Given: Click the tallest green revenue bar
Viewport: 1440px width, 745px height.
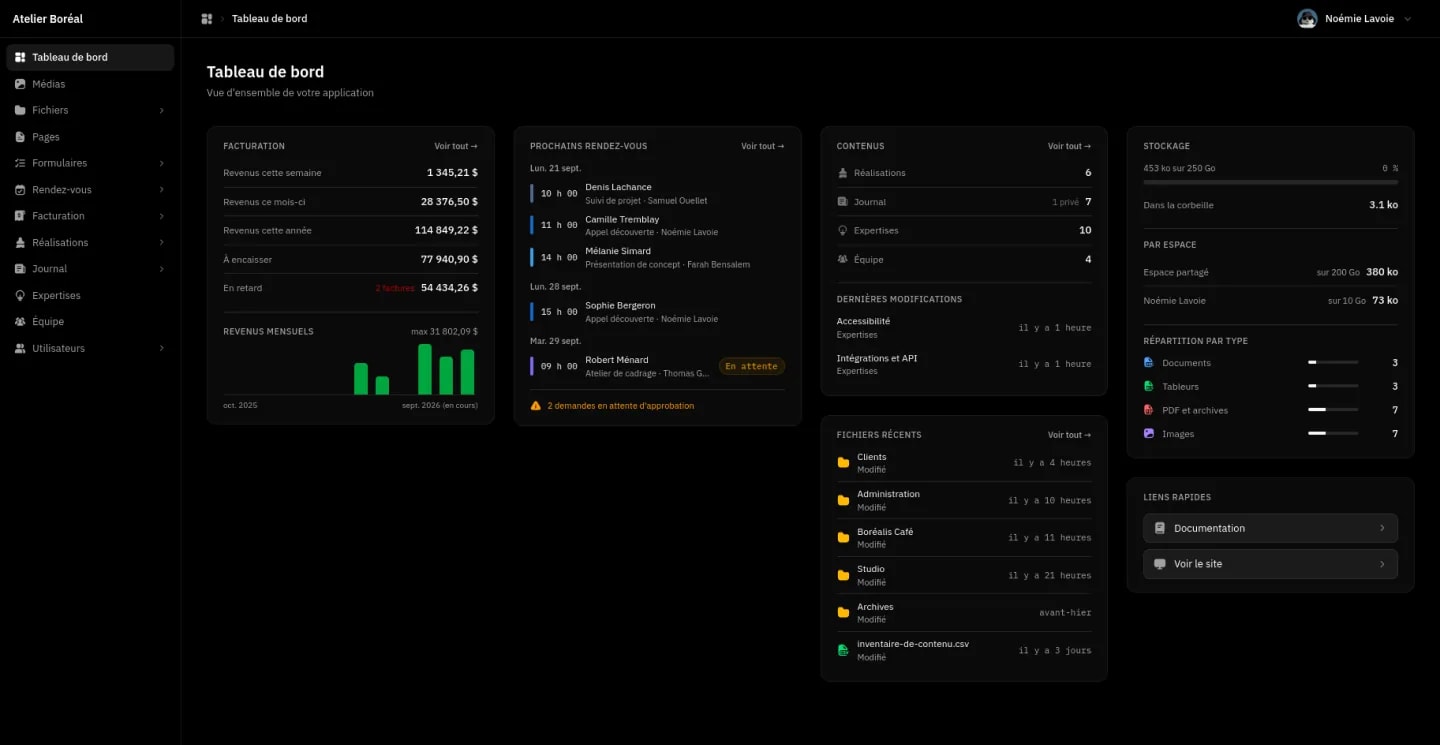Looking at the screenshot, I should coord(425,369).
